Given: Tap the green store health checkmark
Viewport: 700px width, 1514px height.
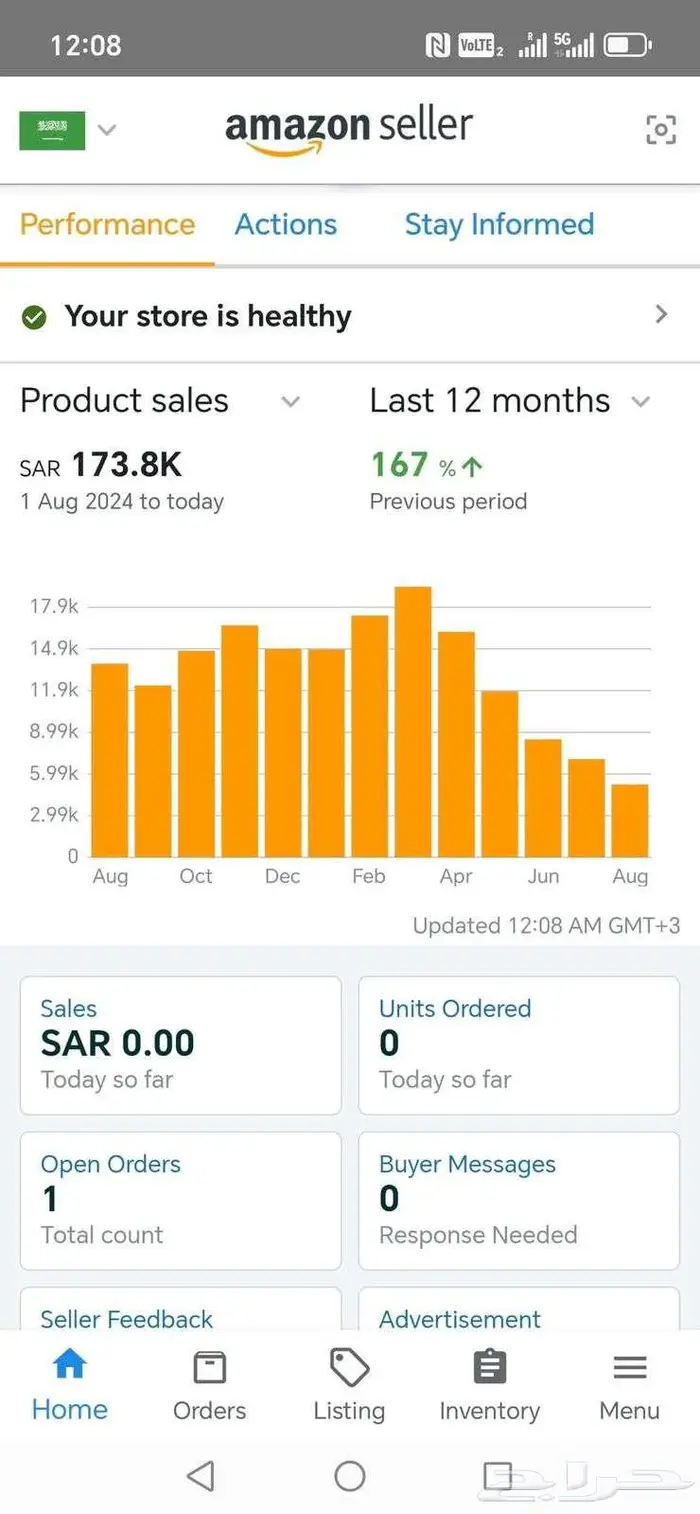Looking at the screenshot, I should (34, 317).
